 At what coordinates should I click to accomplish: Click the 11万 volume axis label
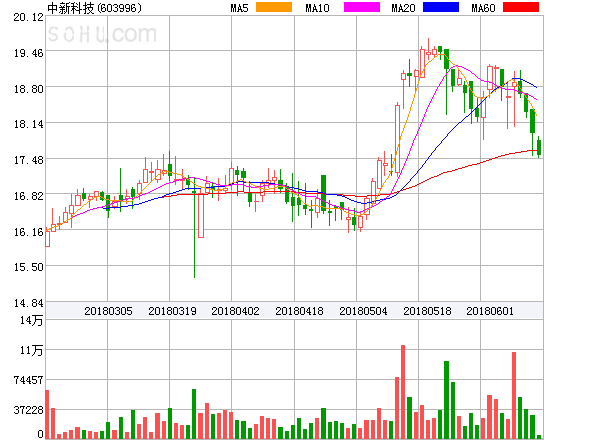31,350
